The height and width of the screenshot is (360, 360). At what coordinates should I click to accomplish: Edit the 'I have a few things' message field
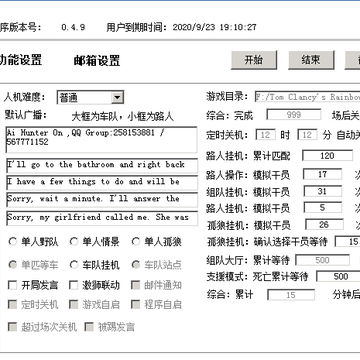(102, 183)
